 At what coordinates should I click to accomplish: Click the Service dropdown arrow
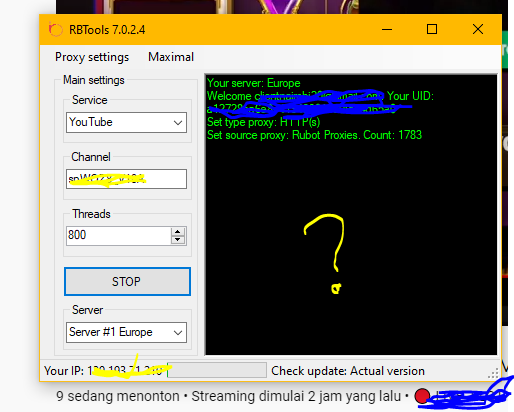click(x=178, y=123)
